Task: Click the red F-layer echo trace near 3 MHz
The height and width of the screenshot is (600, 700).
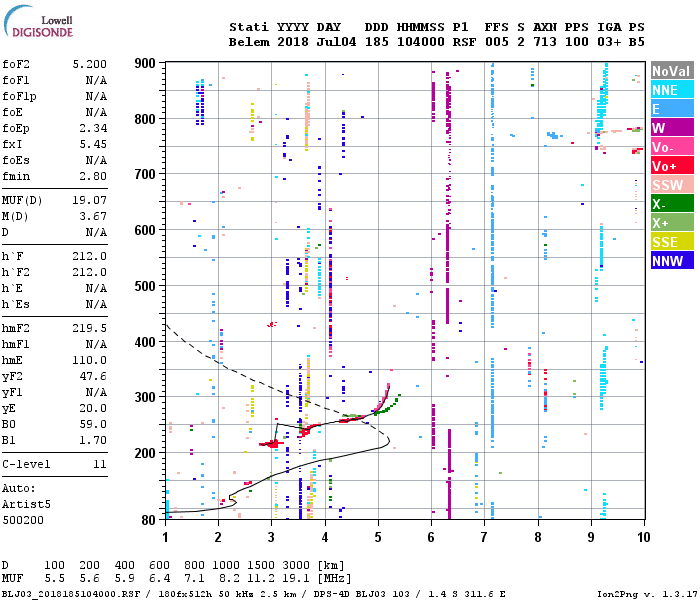Action: click(x=271, y=444)
